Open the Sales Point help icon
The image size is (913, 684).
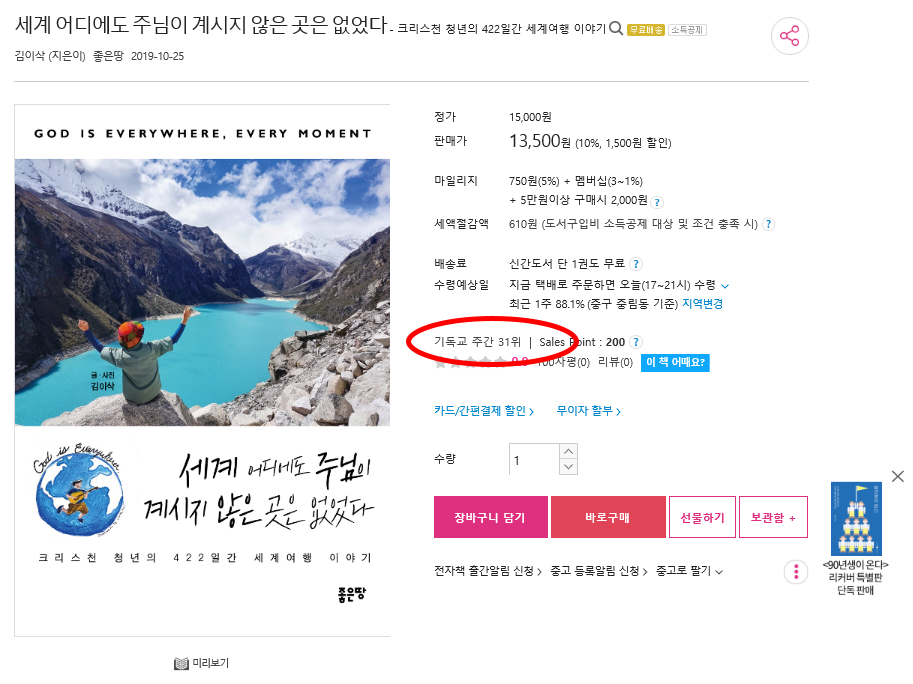pyautogui.click(x=636, y=342)
